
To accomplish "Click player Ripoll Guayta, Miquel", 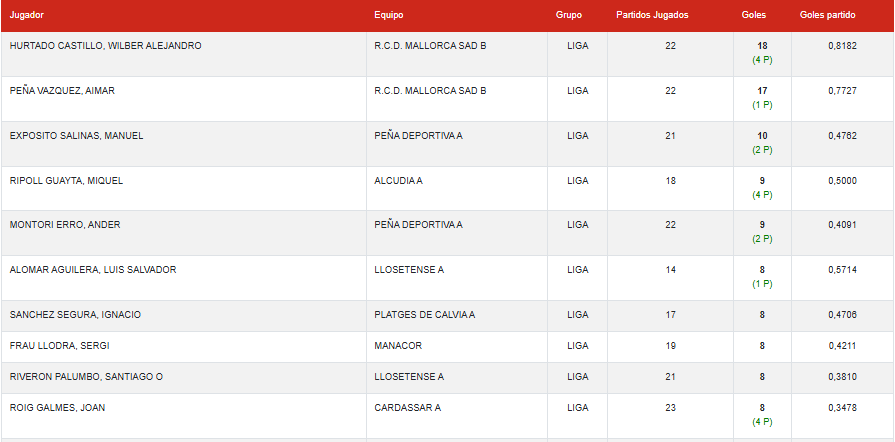I will 66,180.
